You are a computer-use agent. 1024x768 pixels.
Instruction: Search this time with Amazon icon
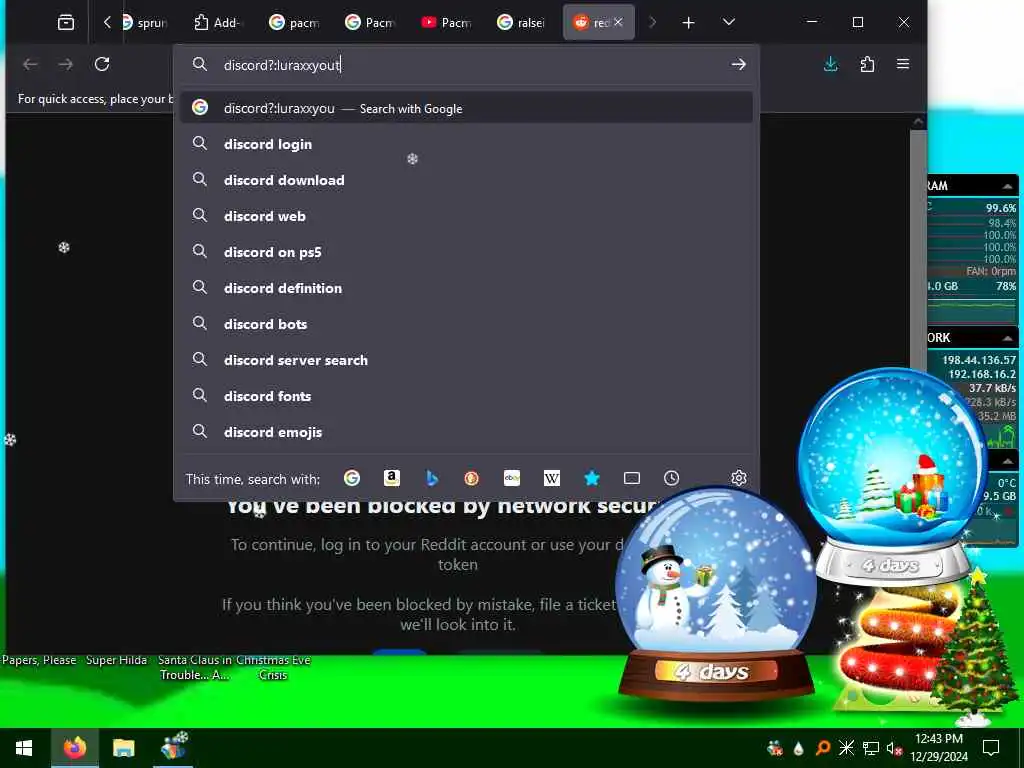tap(392, 479)
